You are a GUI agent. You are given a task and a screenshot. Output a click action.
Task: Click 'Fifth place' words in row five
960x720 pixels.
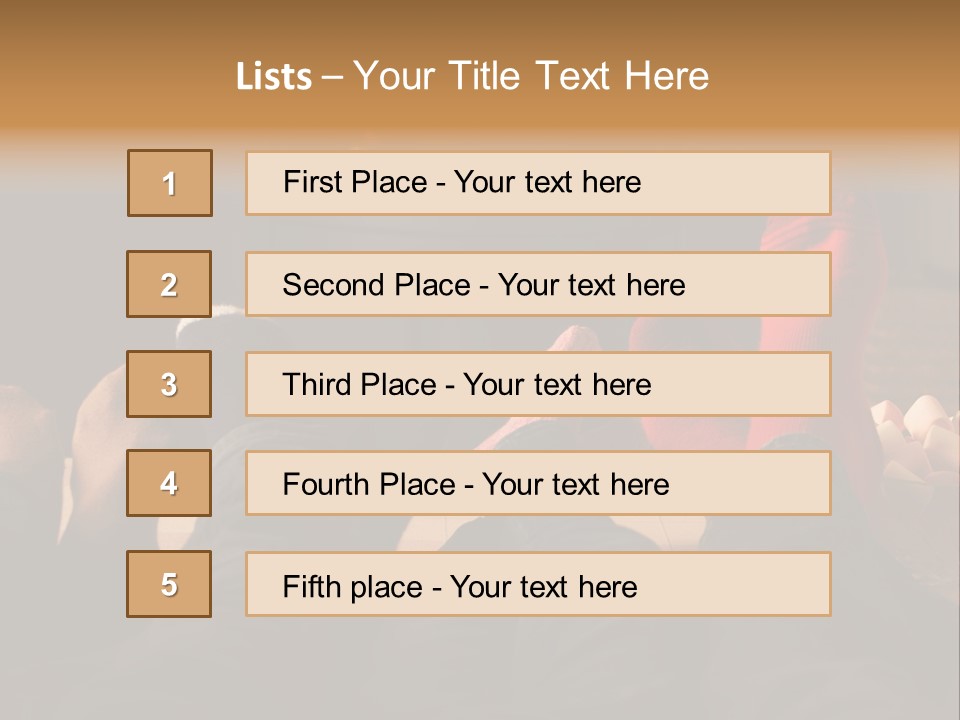pyautogui.click(x=351, y=586)
